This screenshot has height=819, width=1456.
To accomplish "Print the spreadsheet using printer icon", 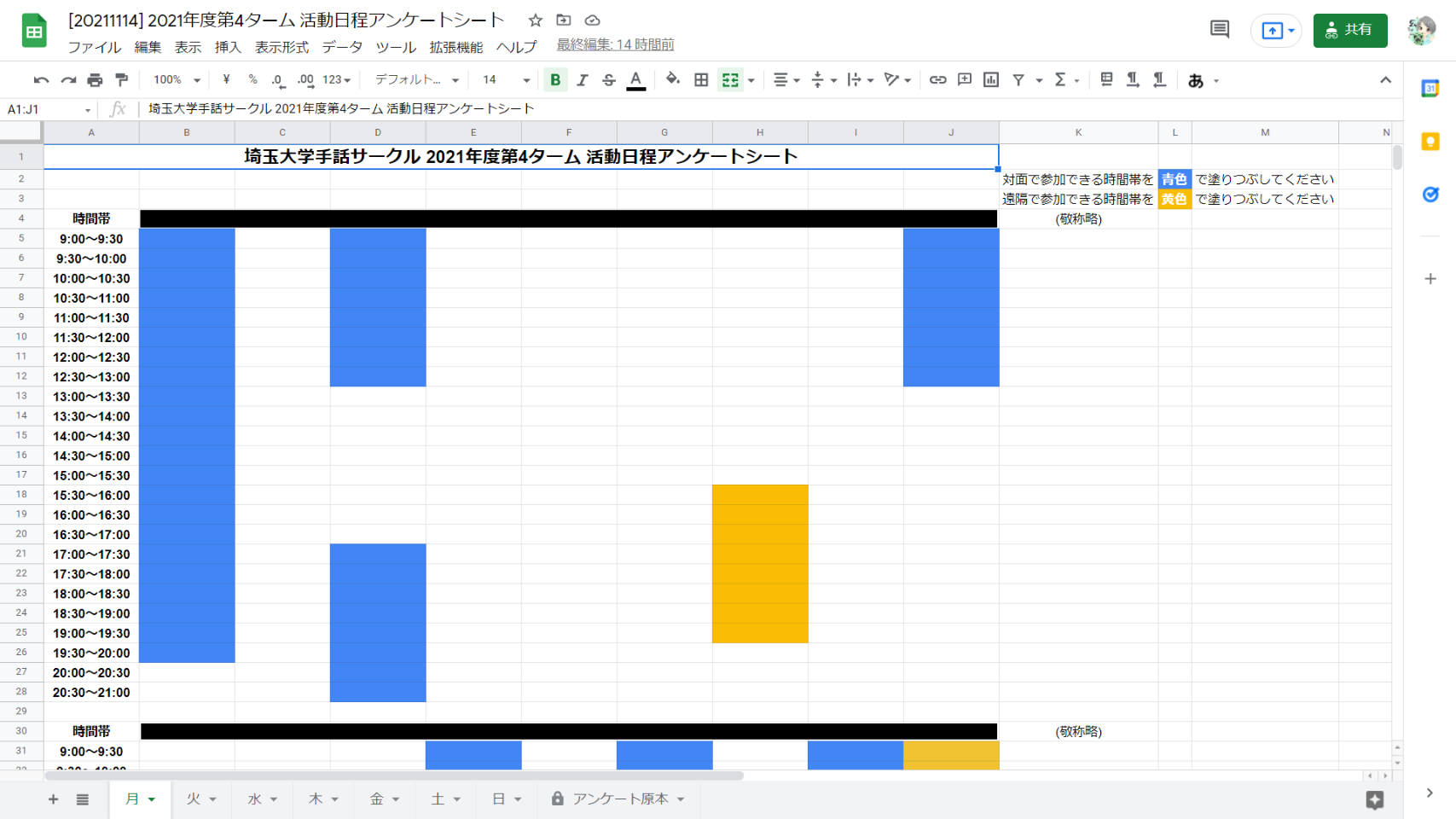I will point(95,80).
